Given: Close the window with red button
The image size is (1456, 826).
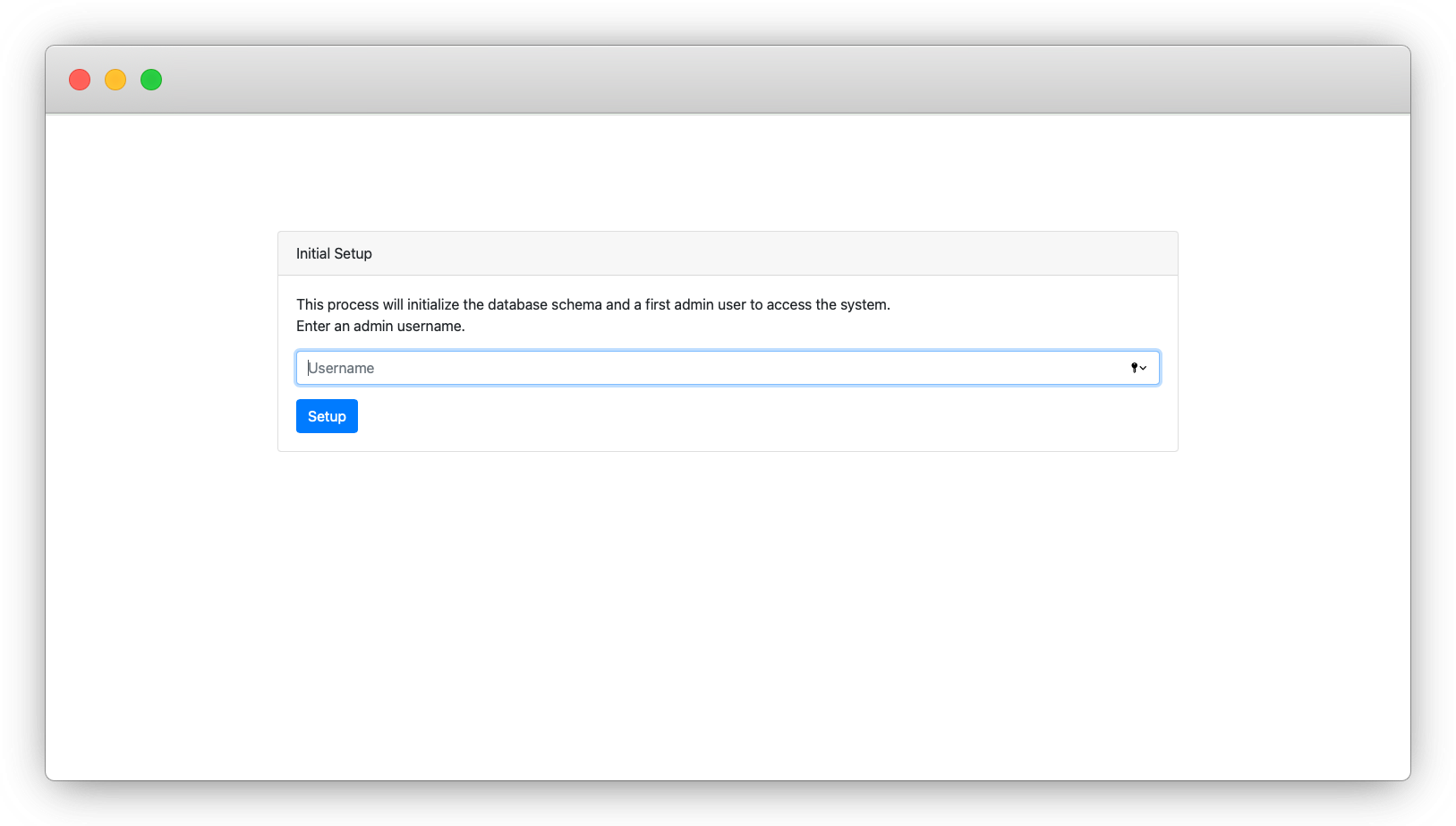Looking at the screenshot, I should coord(80,80).
